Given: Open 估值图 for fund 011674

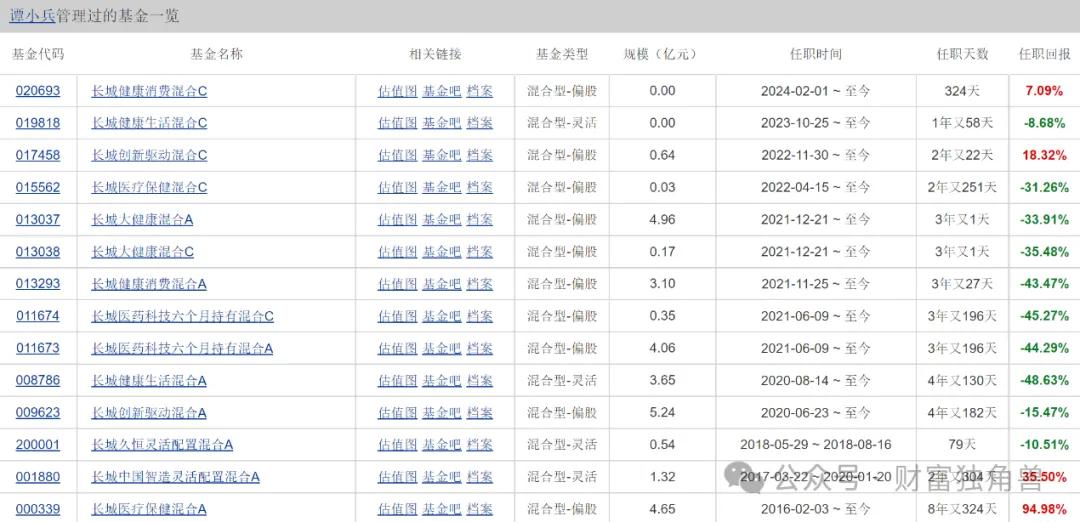Looking at the screenshot, I should 397,316.
